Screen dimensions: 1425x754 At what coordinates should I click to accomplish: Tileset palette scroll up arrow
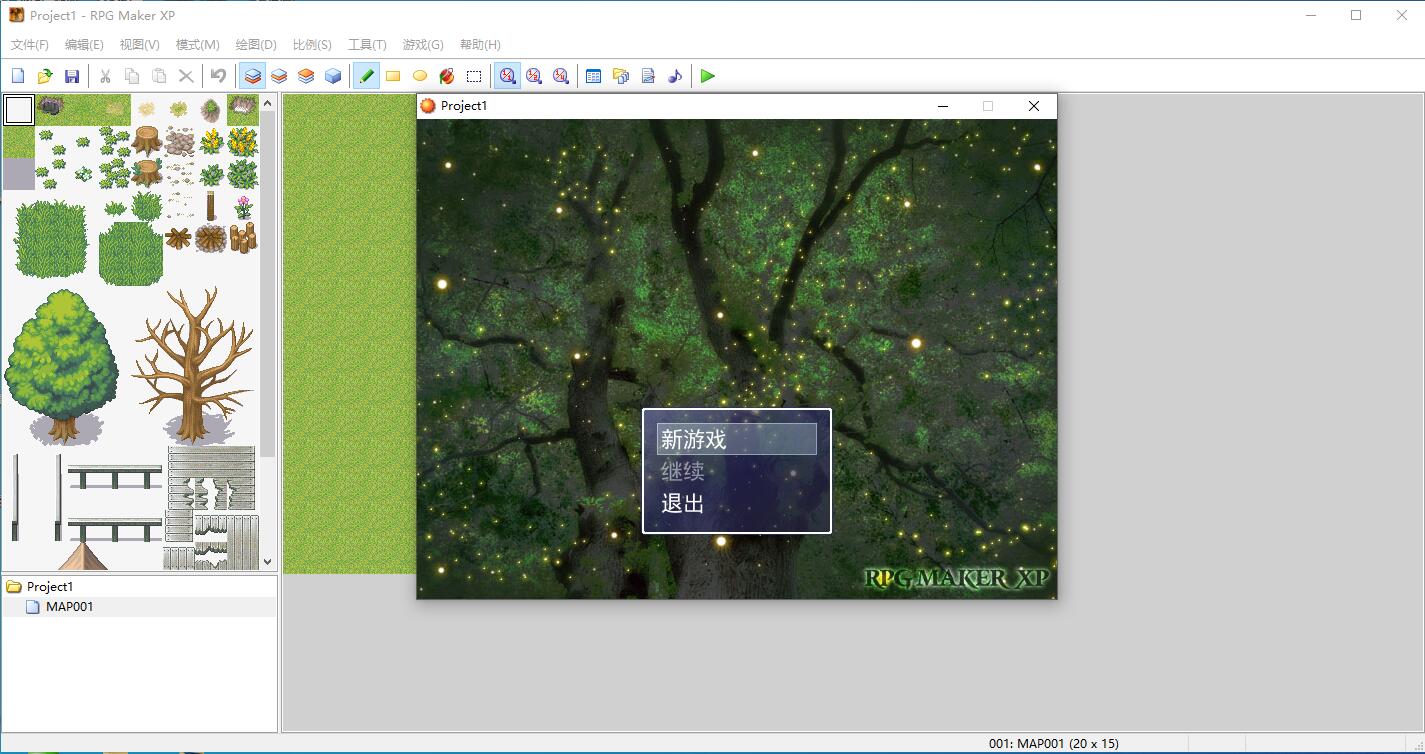(x=268, y=103)
